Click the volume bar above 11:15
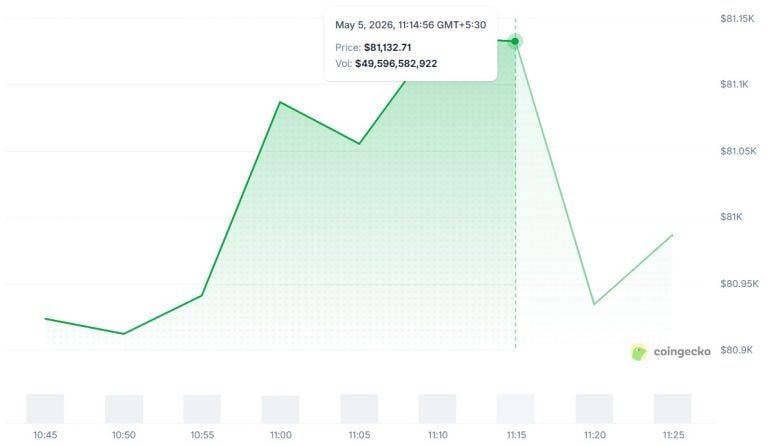The image size is (768, 446). pyautogui.click(x=516, y=408)
